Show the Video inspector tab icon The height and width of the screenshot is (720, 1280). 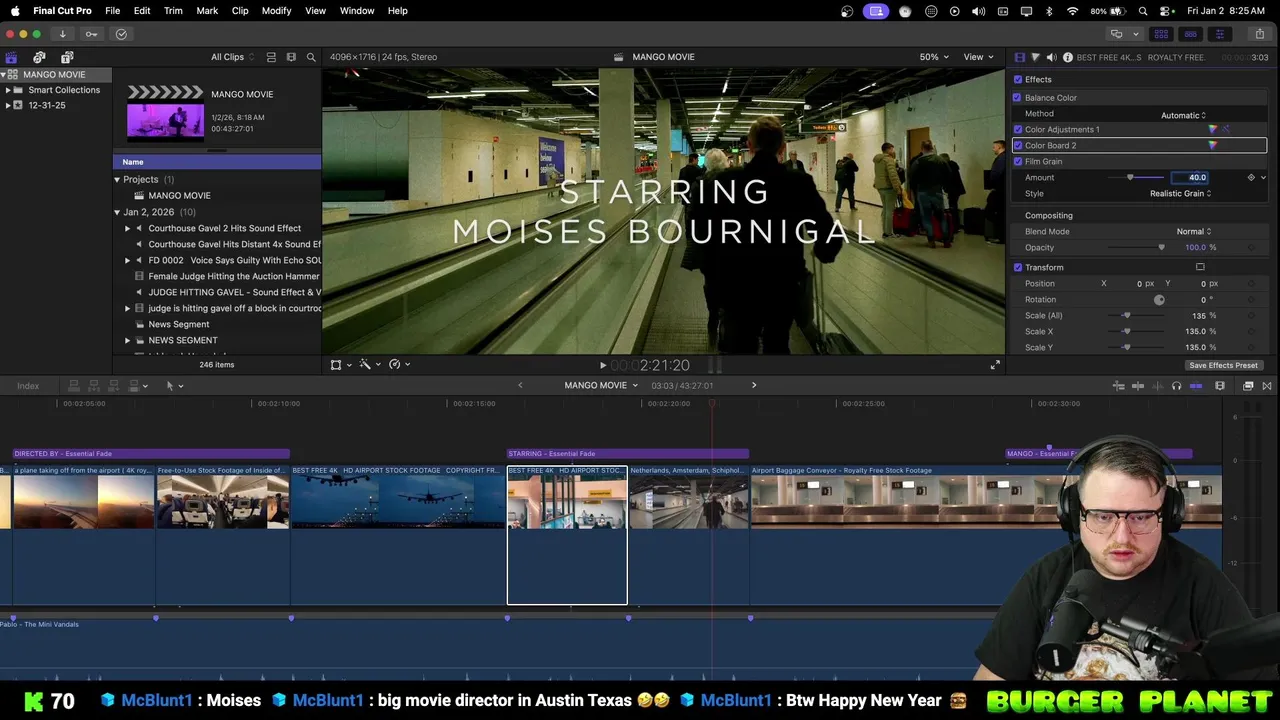[1020, 57]
